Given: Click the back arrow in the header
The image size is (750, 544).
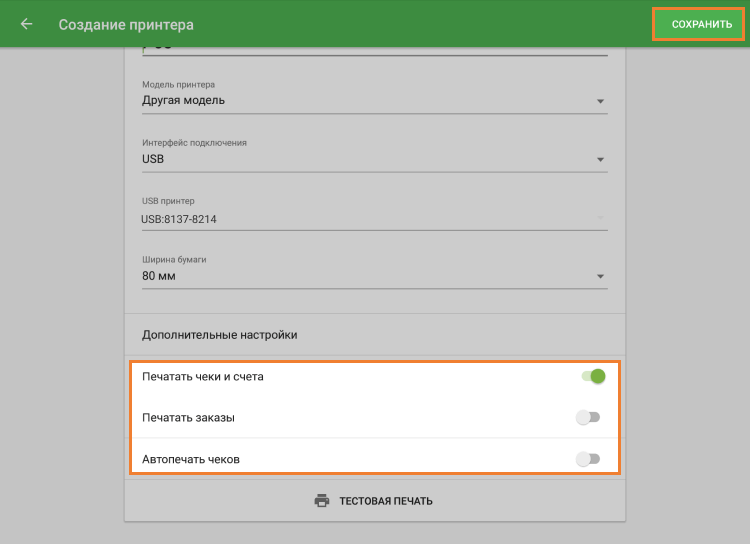Looking at the screenshot, I should [26, 24].
